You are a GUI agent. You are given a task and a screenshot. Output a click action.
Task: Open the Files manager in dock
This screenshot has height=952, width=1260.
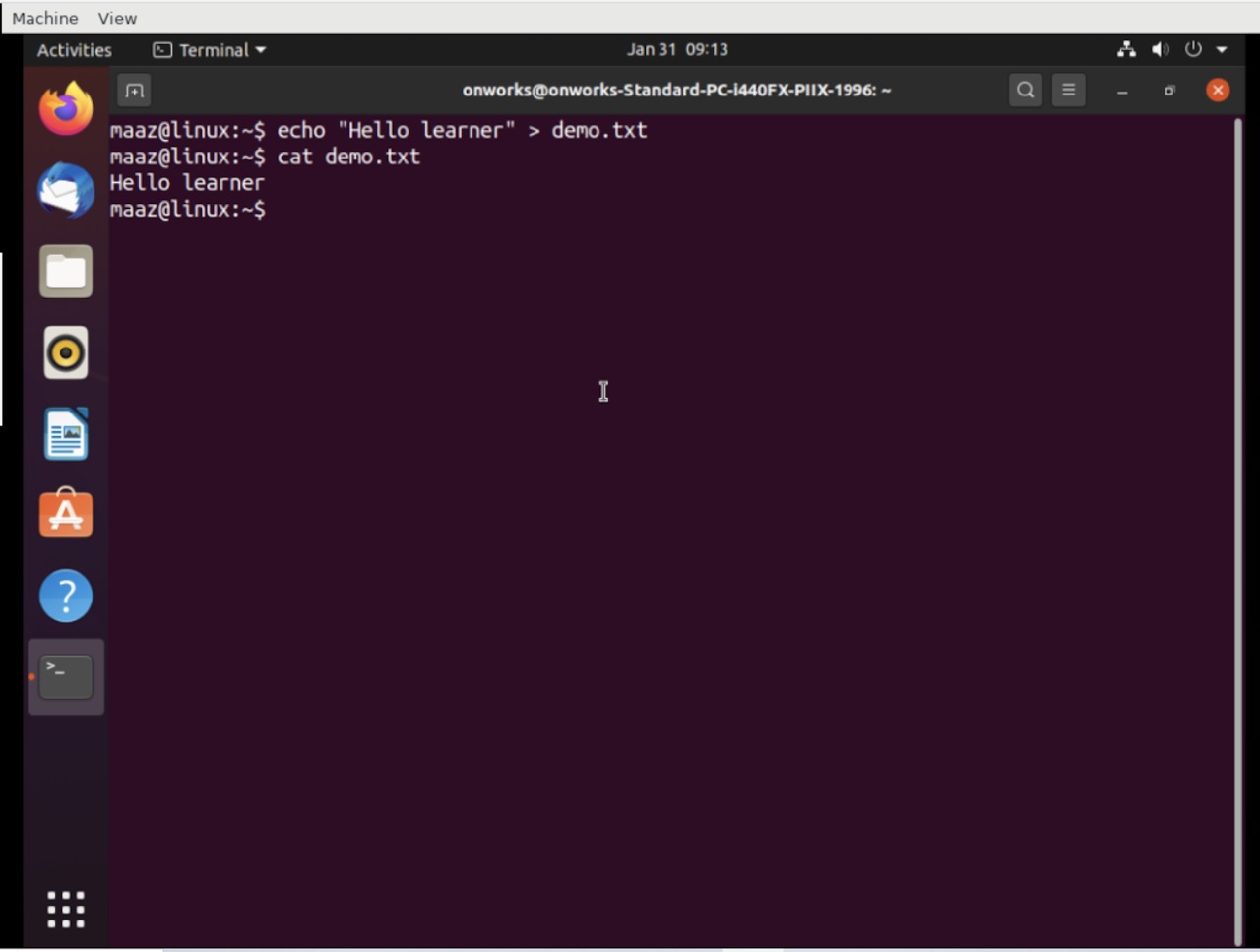[66, 272]
